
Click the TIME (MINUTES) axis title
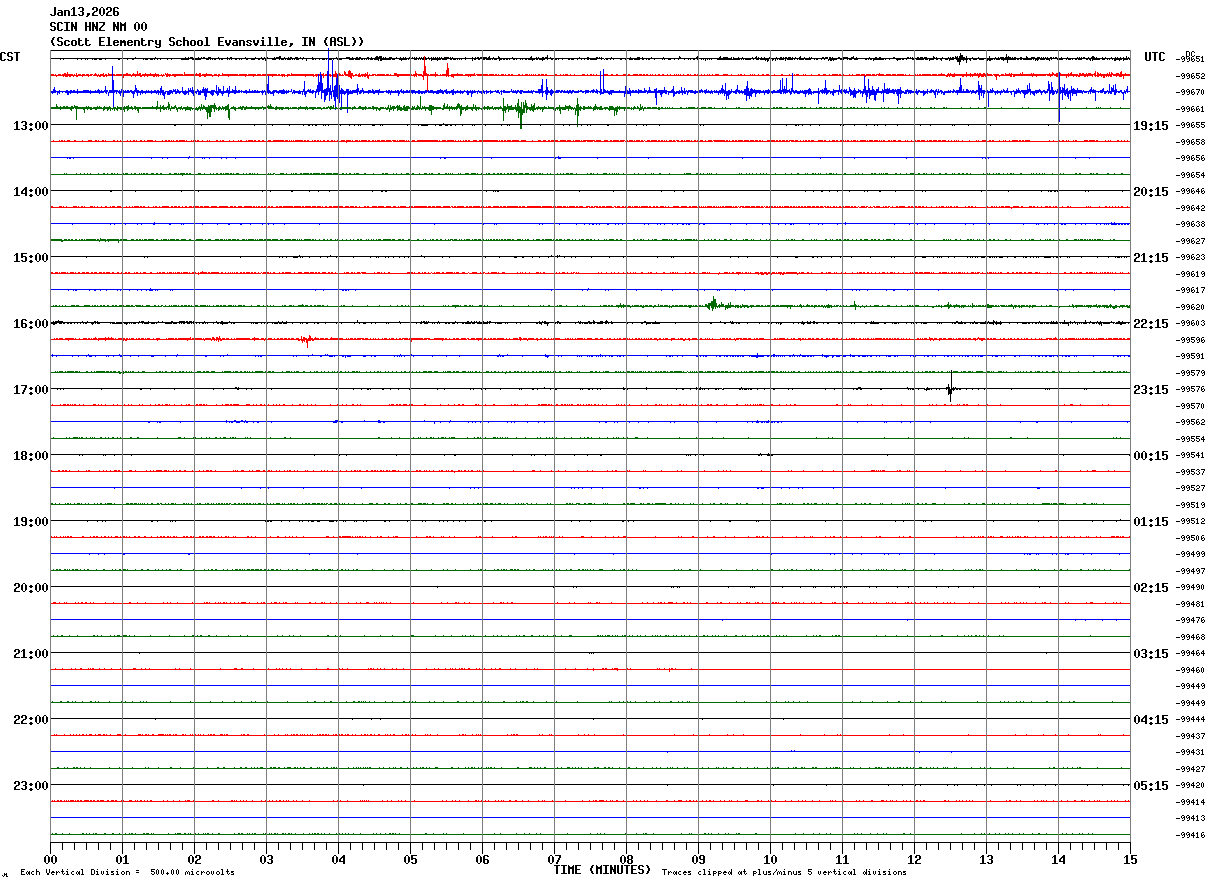(x=602, y=870)
